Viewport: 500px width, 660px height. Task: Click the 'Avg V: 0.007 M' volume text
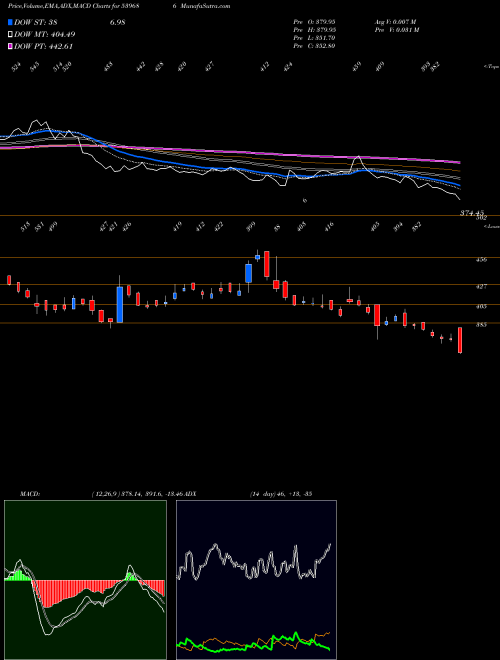(395, 21)
